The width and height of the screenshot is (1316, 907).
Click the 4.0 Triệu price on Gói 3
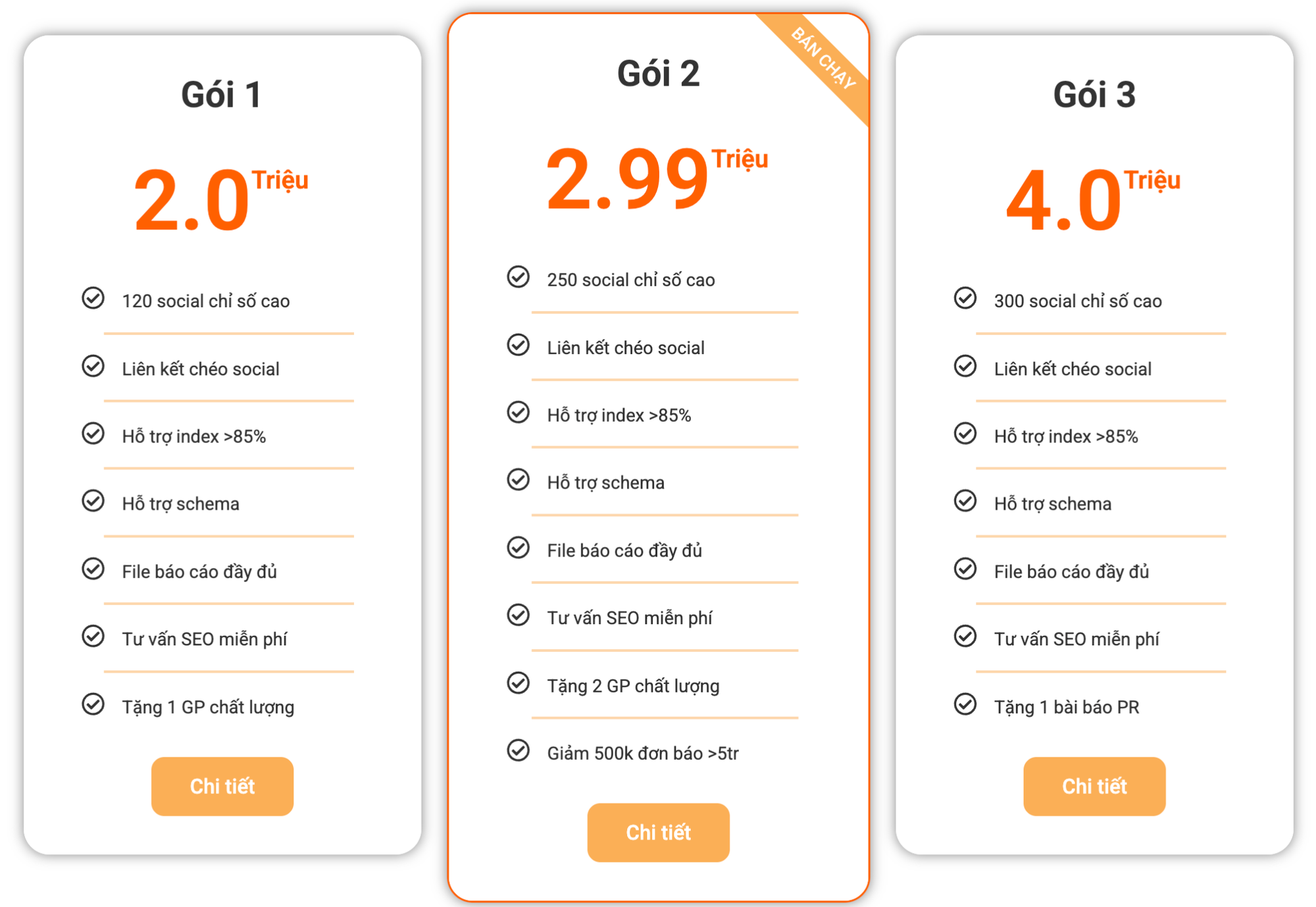1093,199
